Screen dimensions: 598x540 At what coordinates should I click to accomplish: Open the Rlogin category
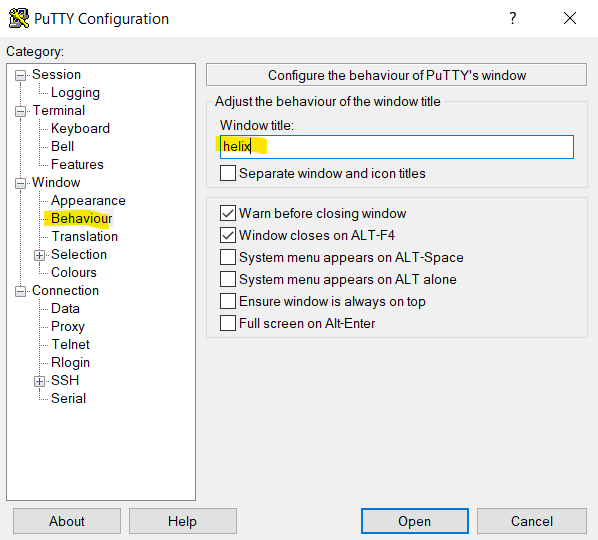[71, 362]
